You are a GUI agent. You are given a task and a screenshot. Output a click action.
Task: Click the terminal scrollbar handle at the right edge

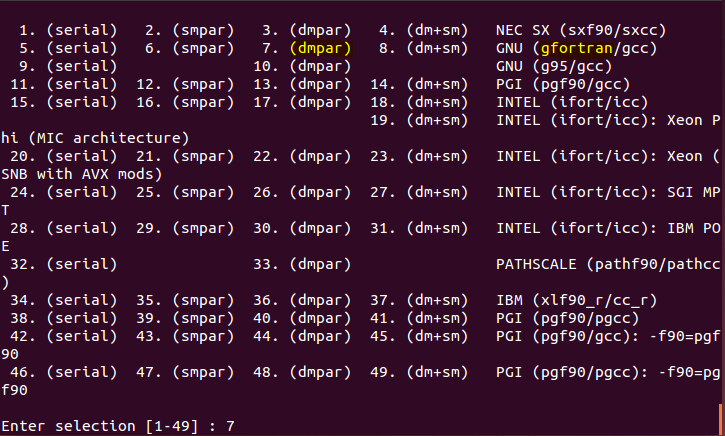(x=720, y=419)
